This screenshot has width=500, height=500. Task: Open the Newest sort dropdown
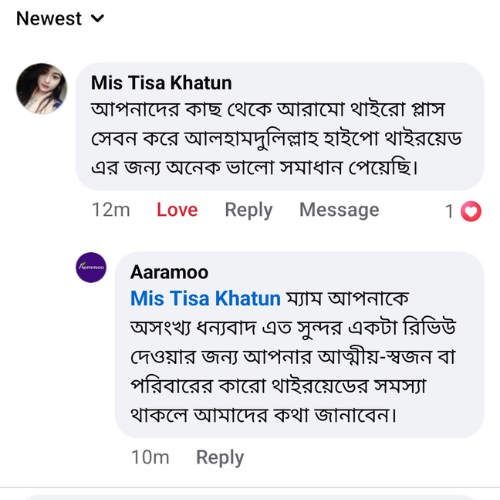click(x=60, y=18)
